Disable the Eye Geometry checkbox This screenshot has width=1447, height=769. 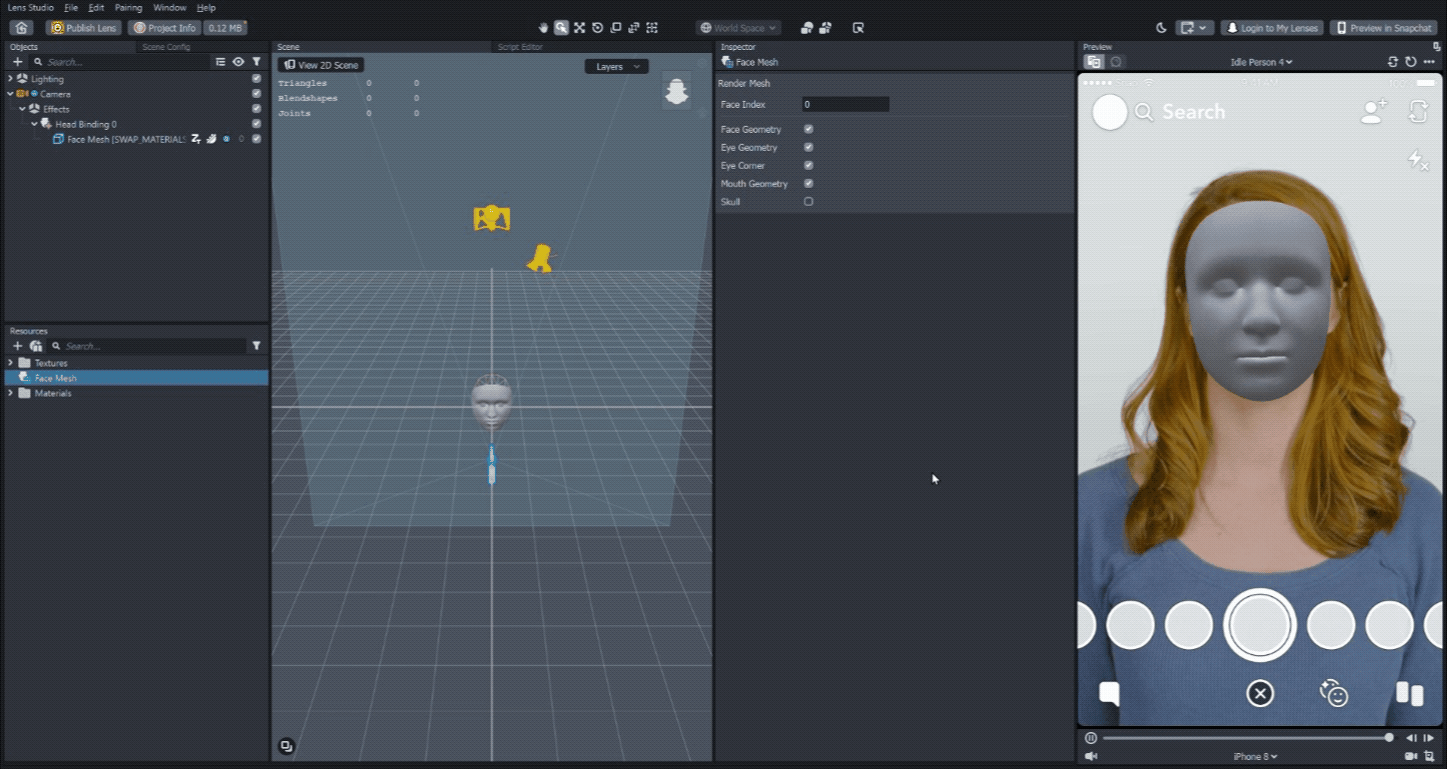[x=808, y=147]
